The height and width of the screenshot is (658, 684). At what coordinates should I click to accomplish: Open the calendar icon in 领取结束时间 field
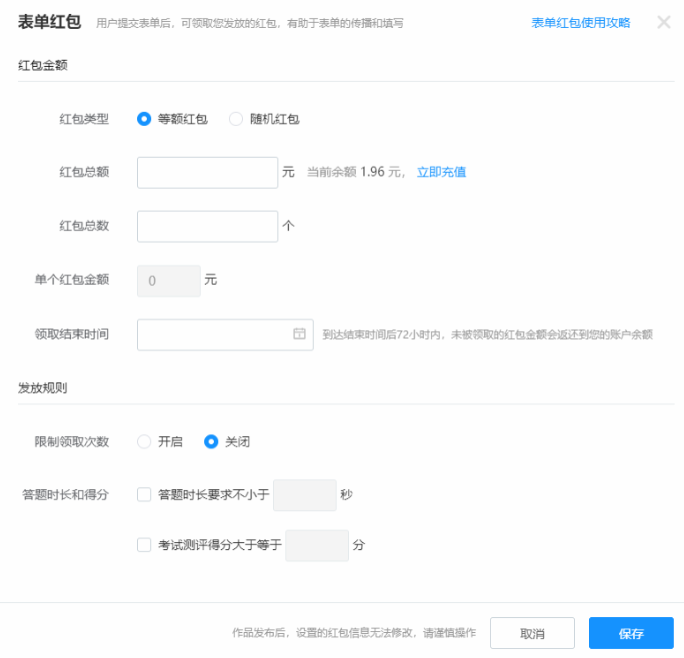[299, 334]
